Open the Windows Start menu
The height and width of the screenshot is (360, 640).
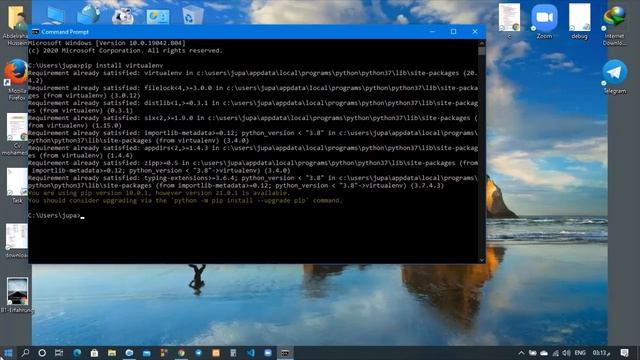(x=8, y=353)
